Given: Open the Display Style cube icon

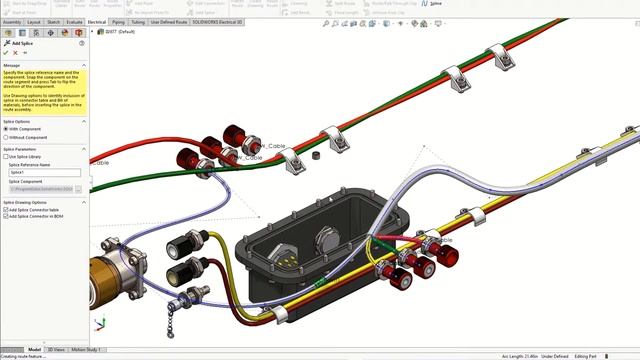Looking at the screenshot, I should click(x=386, y=24).
